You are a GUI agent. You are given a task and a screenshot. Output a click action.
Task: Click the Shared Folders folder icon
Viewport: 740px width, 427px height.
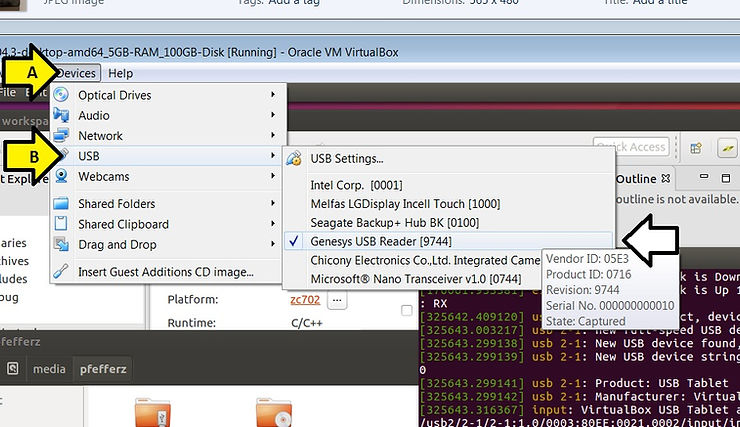(62, 204)
